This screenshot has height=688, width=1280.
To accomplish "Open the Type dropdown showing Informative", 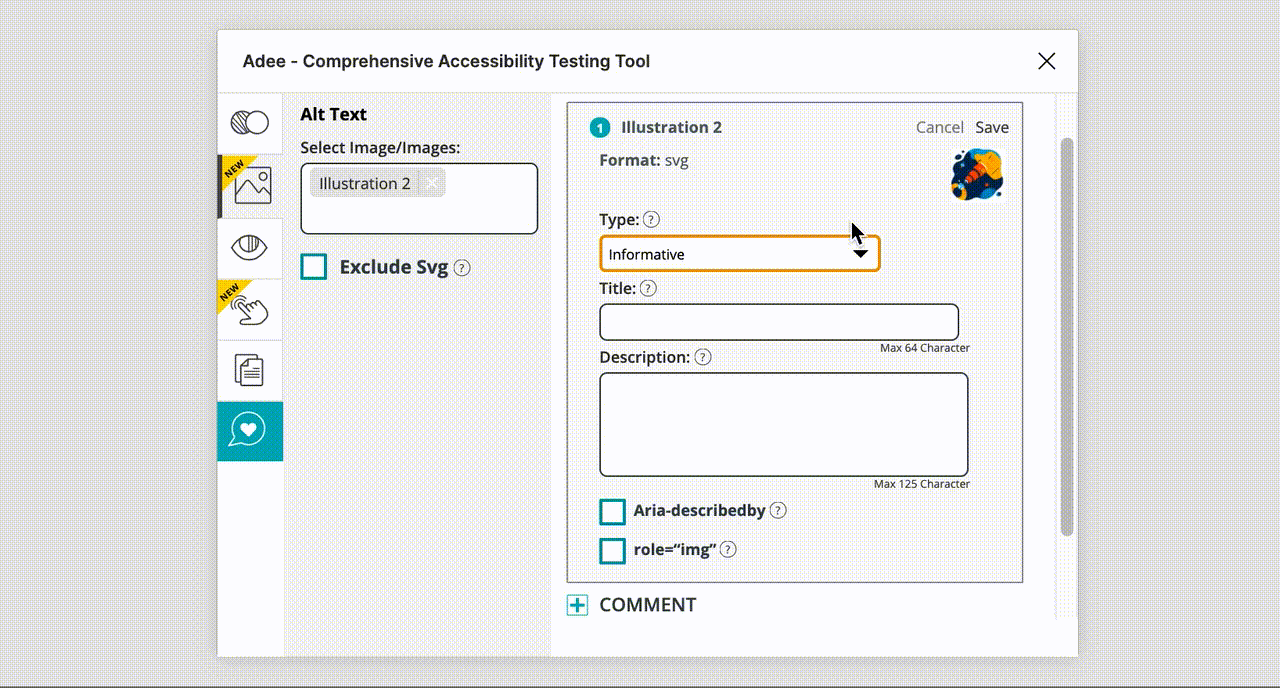I will [739, 254].
